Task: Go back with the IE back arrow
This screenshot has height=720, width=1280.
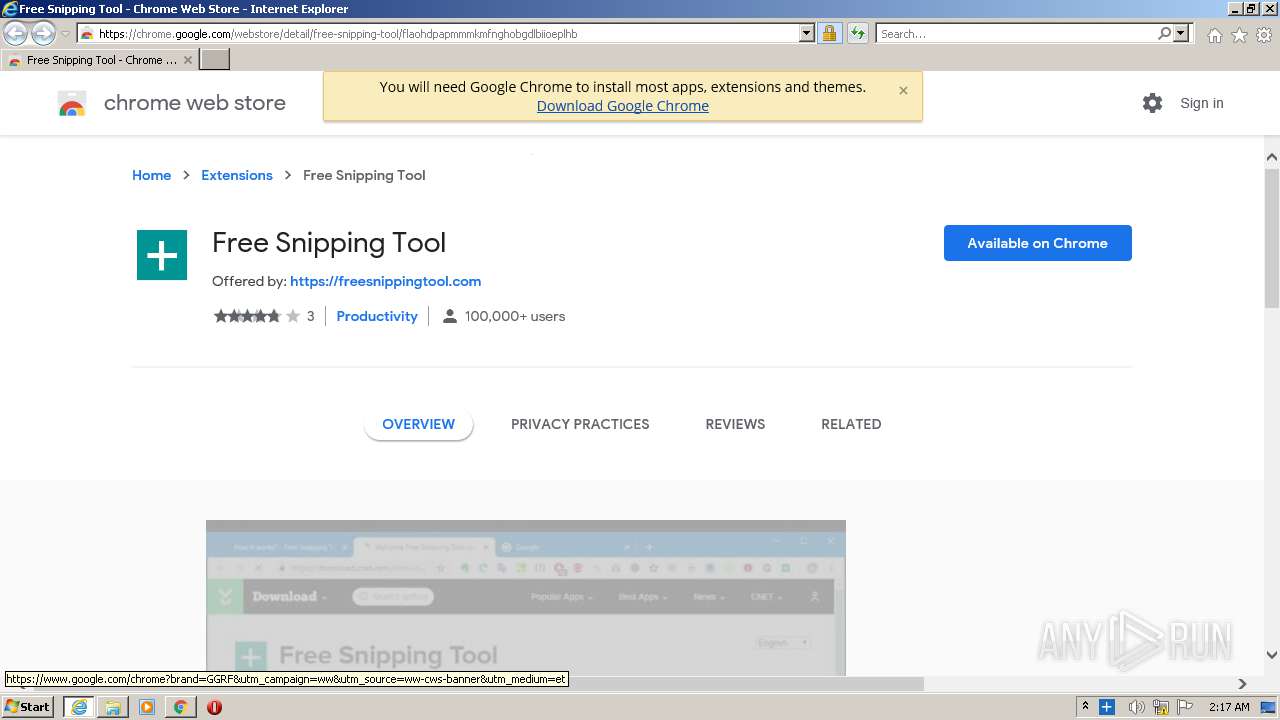Action: point(15,33)
